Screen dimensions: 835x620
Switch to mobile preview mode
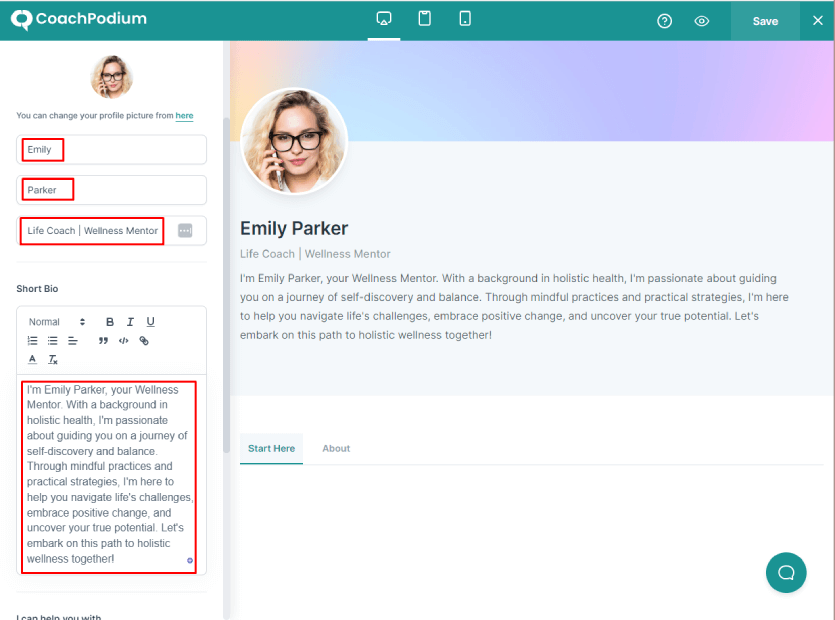[465, 19]
